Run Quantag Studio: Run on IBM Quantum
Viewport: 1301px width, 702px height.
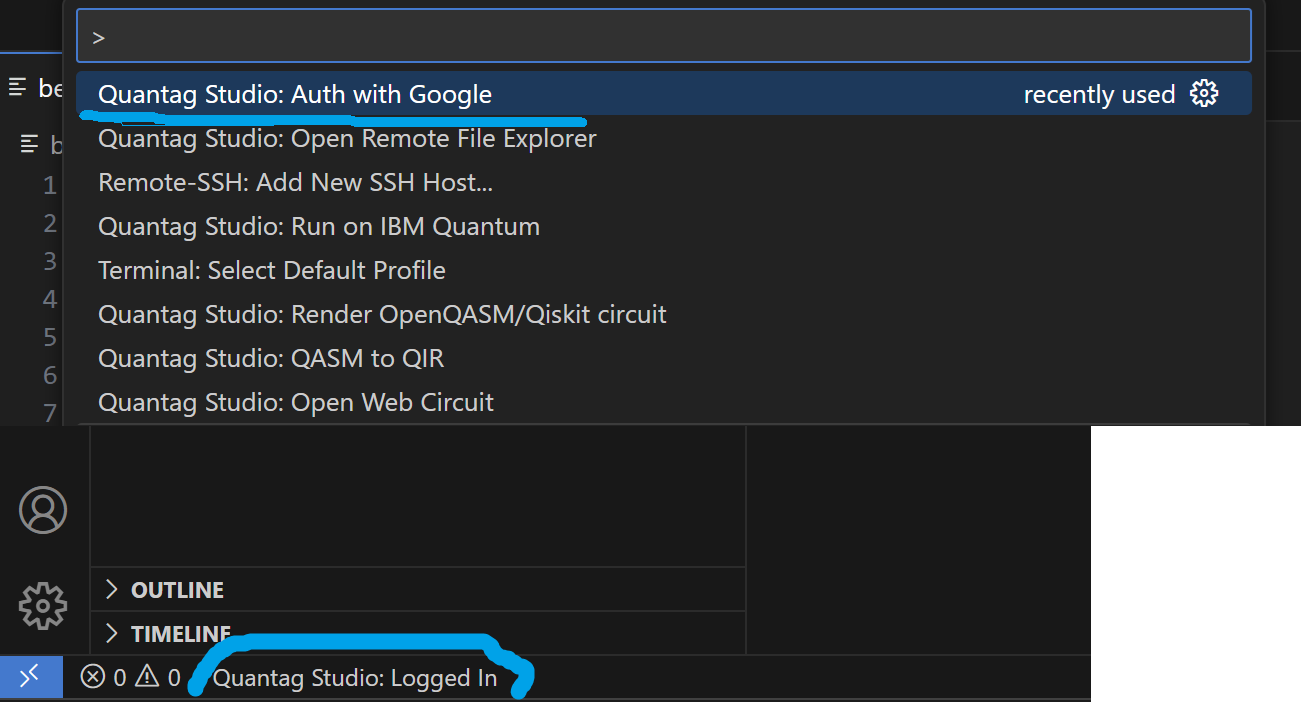pos(319,227)
